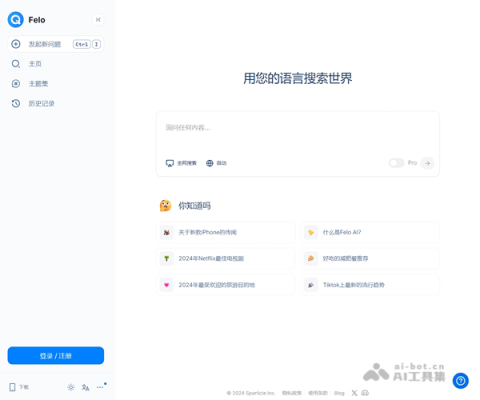This screenshot has width=480, height=400.
Task: Collapse the sidebar with the arrow icon
Action: pos(98,20)
